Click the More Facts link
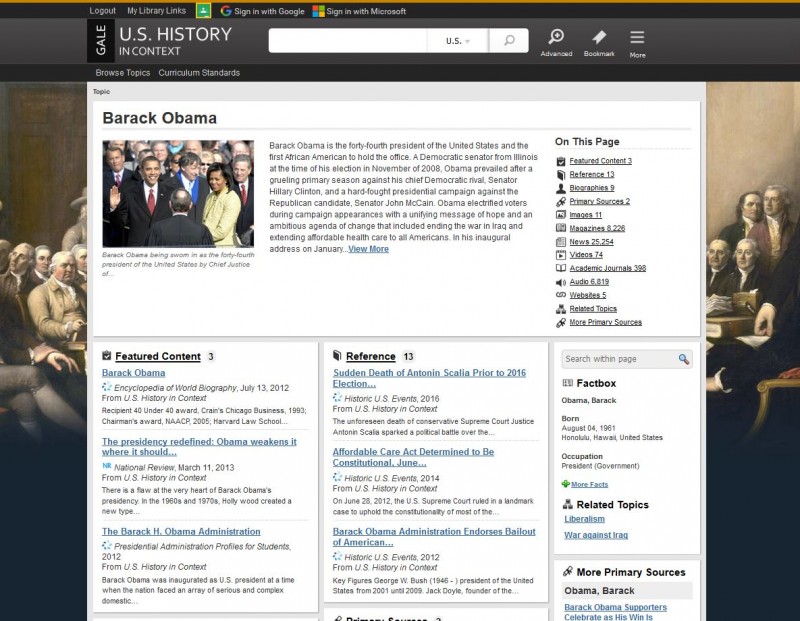Screen dimensions: 800x621 590,485
